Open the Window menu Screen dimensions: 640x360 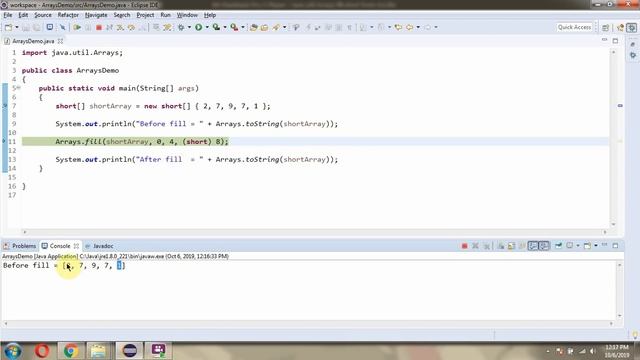click(187, 15)
